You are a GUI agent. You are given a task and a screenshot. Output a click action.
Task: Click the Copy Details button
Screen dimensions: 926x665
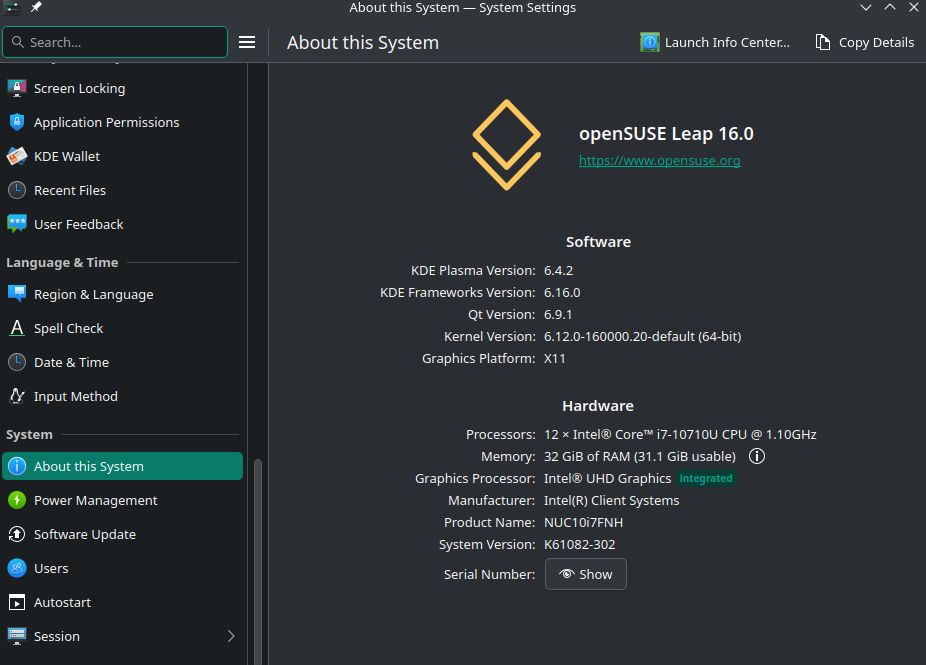click(x=865, y=42)
